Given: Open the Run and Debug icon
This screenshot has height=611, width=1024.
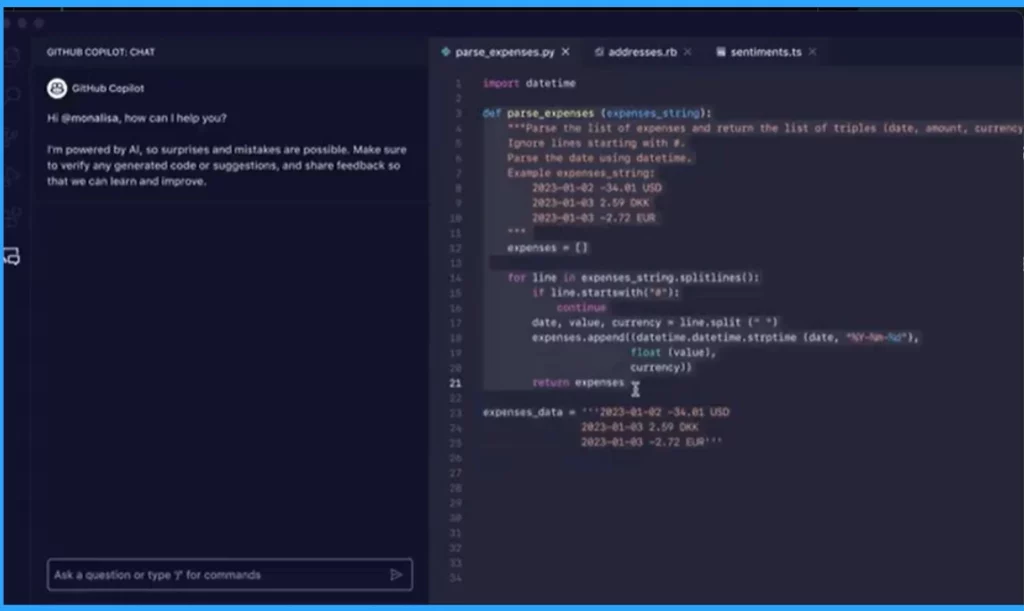Looking at the screenshot, I should coord(12,176).
